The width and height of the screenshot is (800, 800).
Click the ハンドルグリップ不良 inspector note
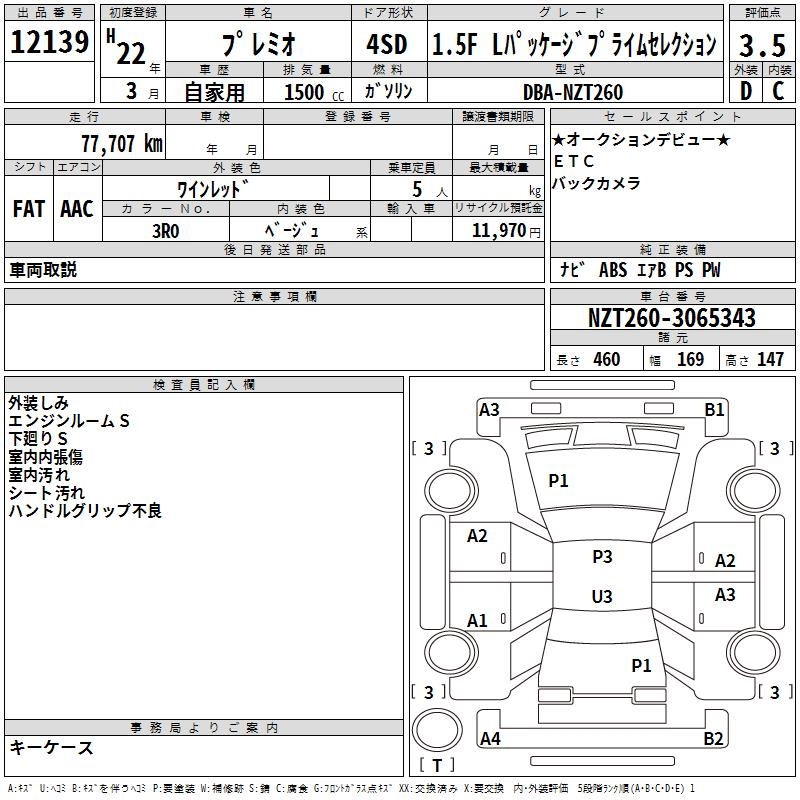click(85, 511)
